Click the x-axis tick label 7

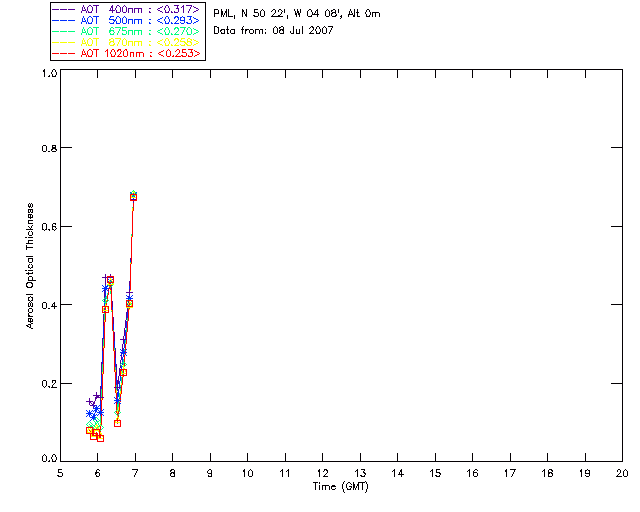[135, 473]
